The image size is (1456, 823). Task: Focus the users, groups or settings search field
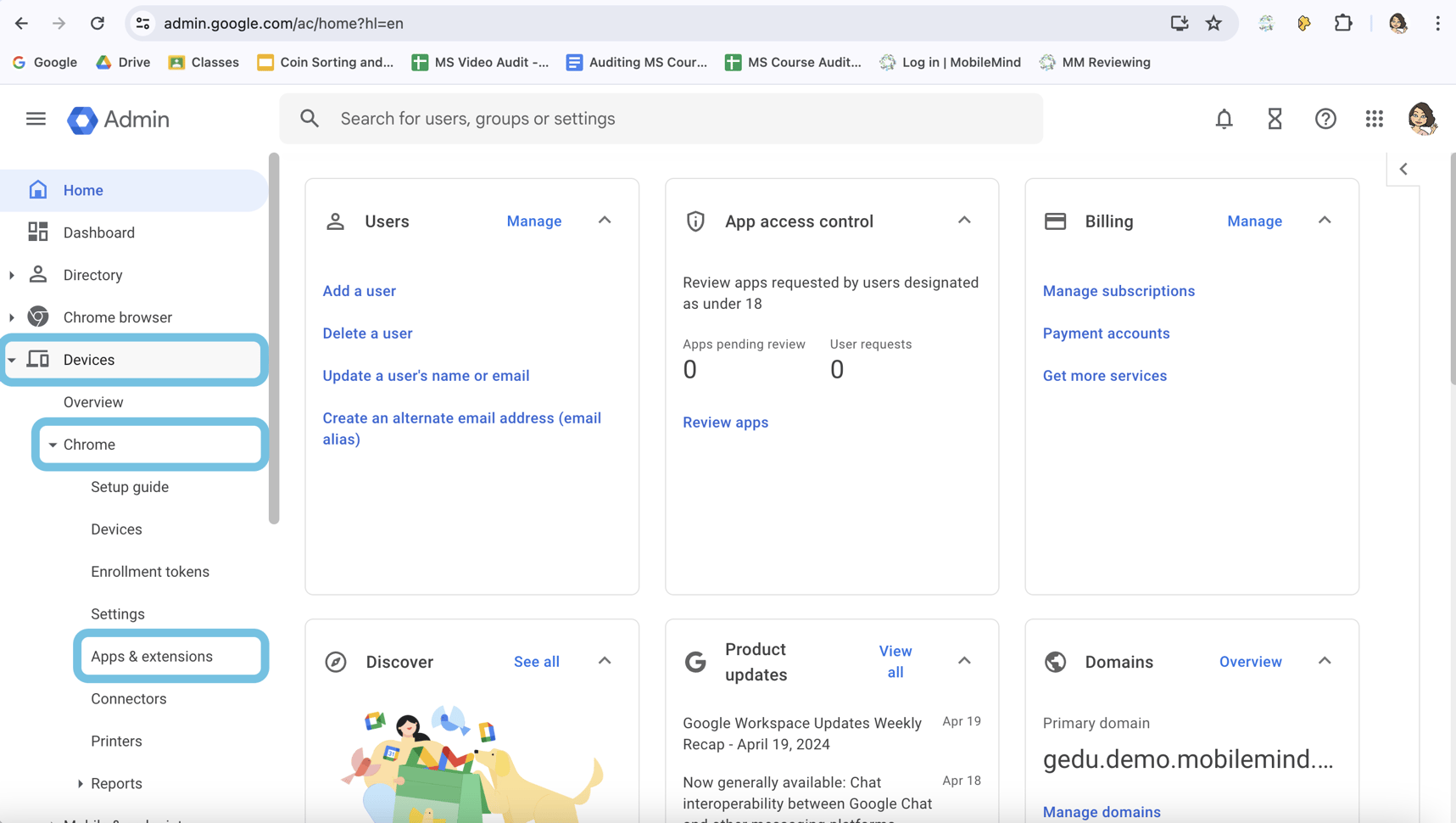661,119
